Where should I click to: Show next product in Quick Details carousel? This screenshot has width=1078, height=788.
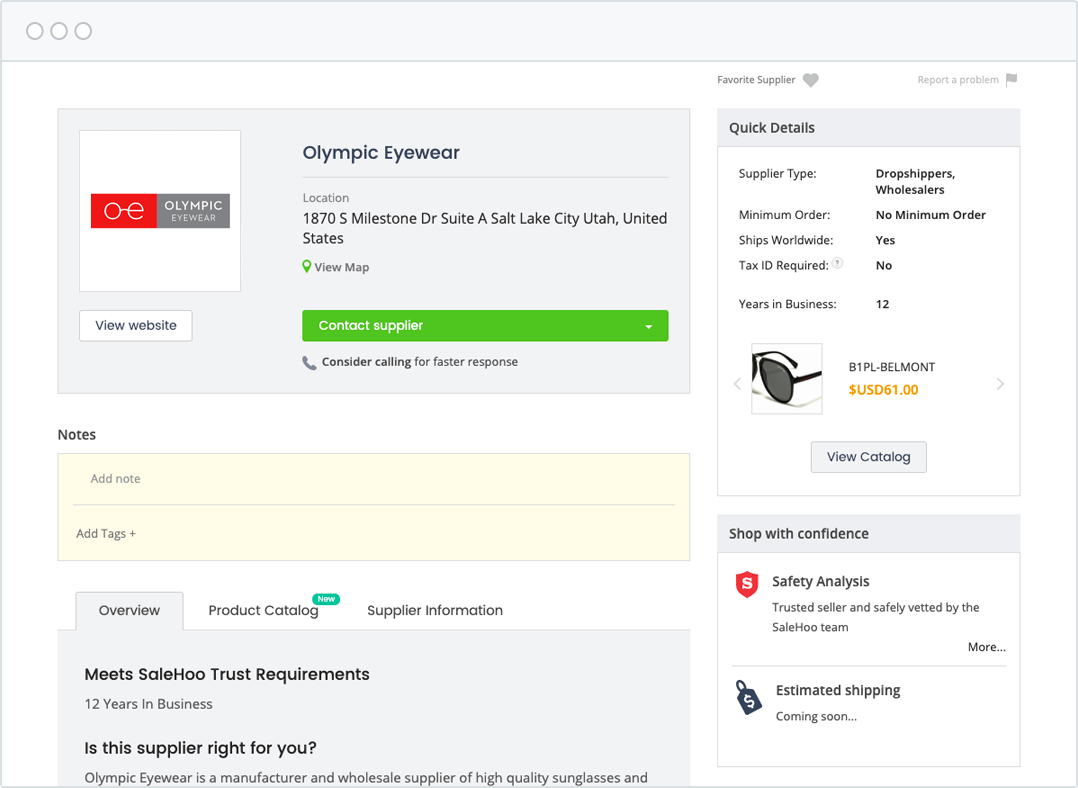coord(1000,384)
